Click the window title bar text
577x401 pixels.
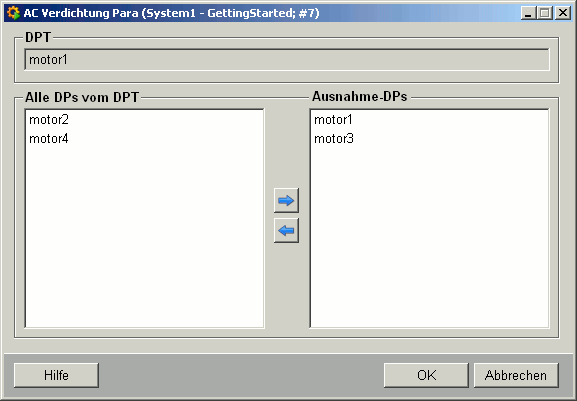point(171,13)
